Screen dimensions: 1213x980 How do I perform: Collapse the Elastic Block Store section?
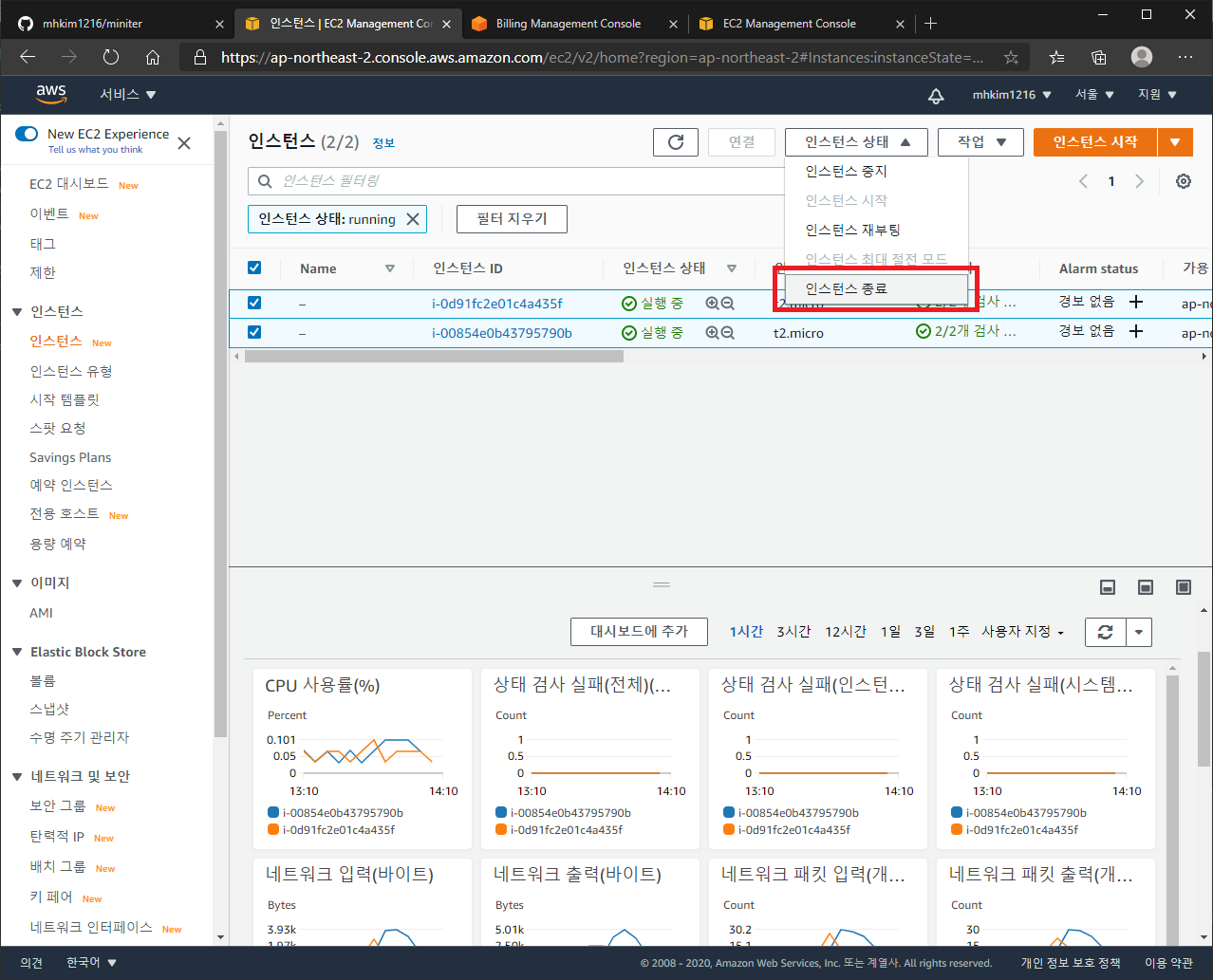[x=17, y=653]
